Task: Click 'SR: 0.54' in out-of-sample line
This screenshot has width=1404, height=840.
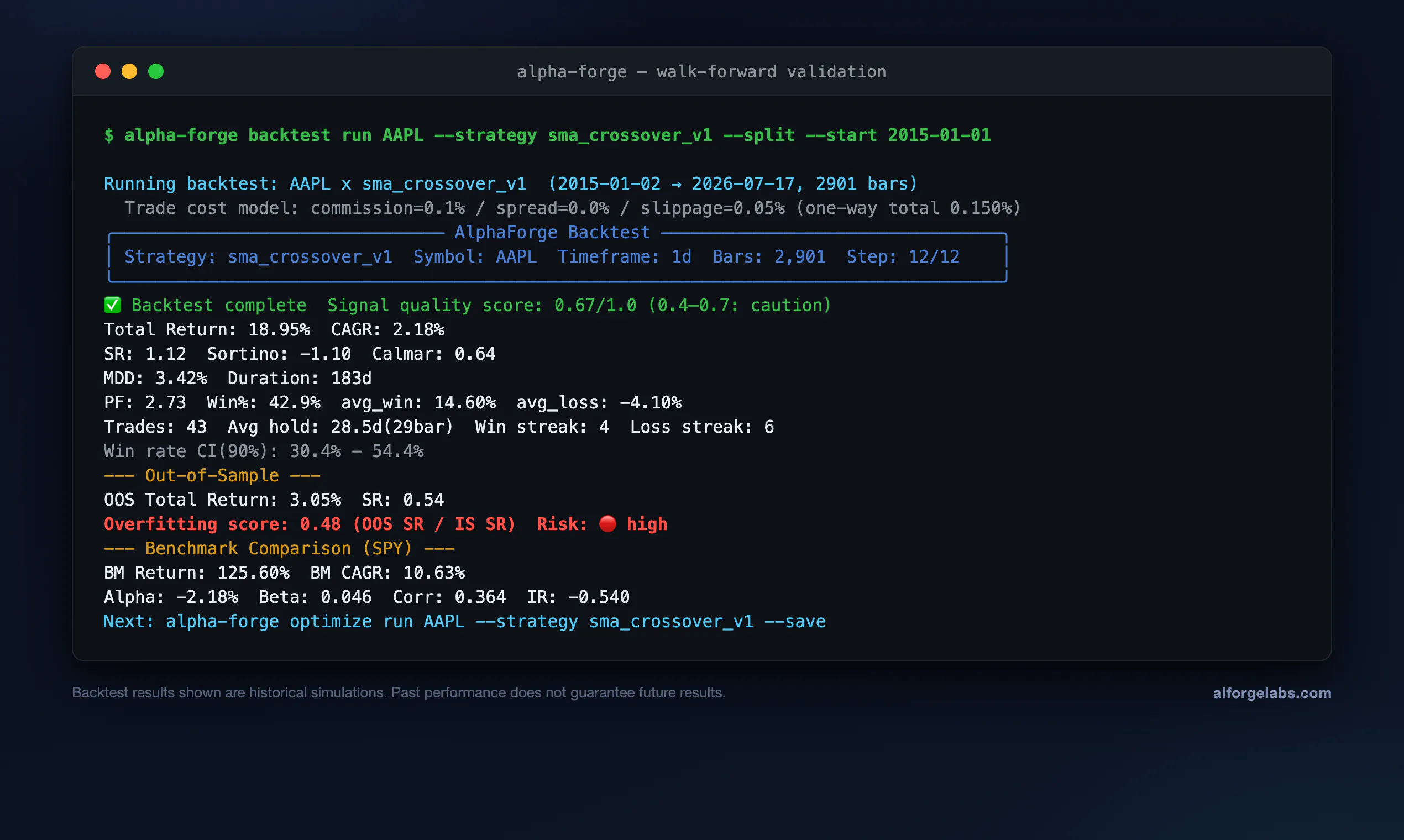Action: click(x=402, y=500)
